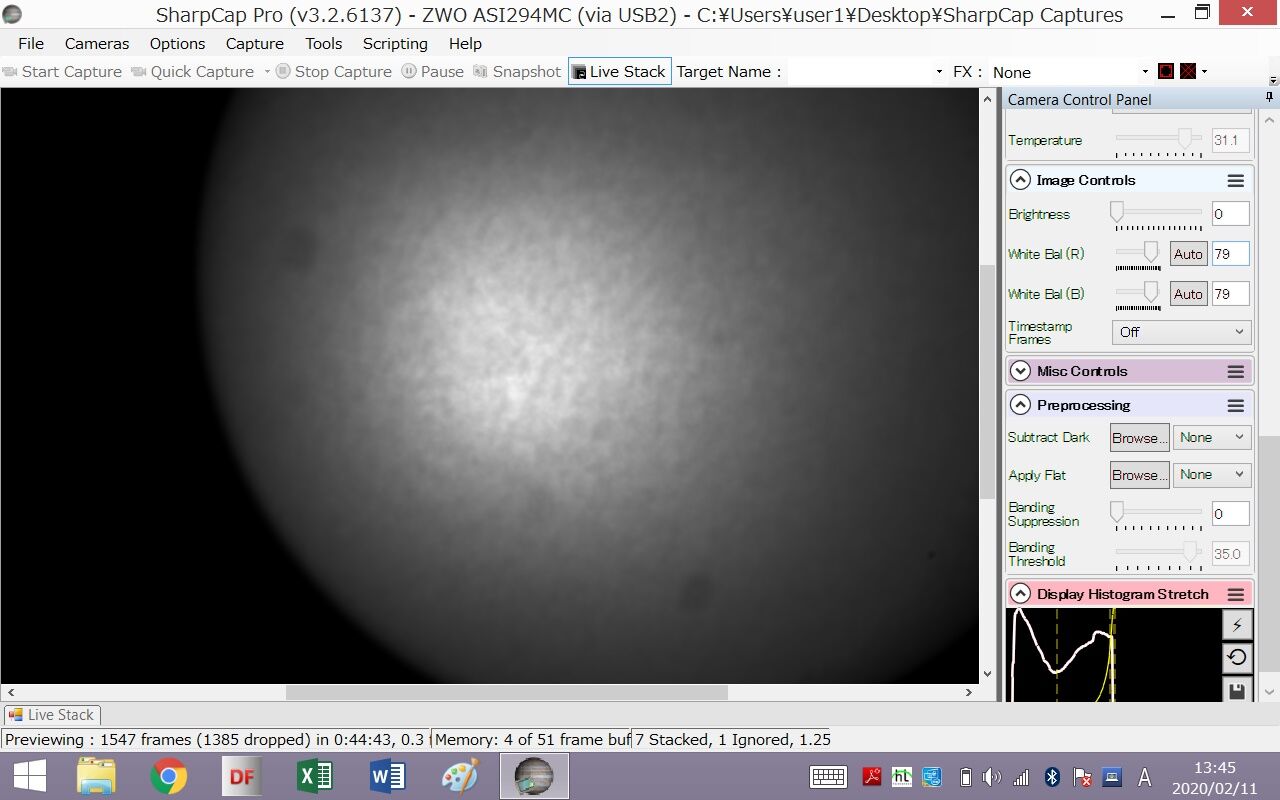Collapse the Image Controls section
Image resolution: width=1280 pixels, height=800 pixels.
(1020, 180)
